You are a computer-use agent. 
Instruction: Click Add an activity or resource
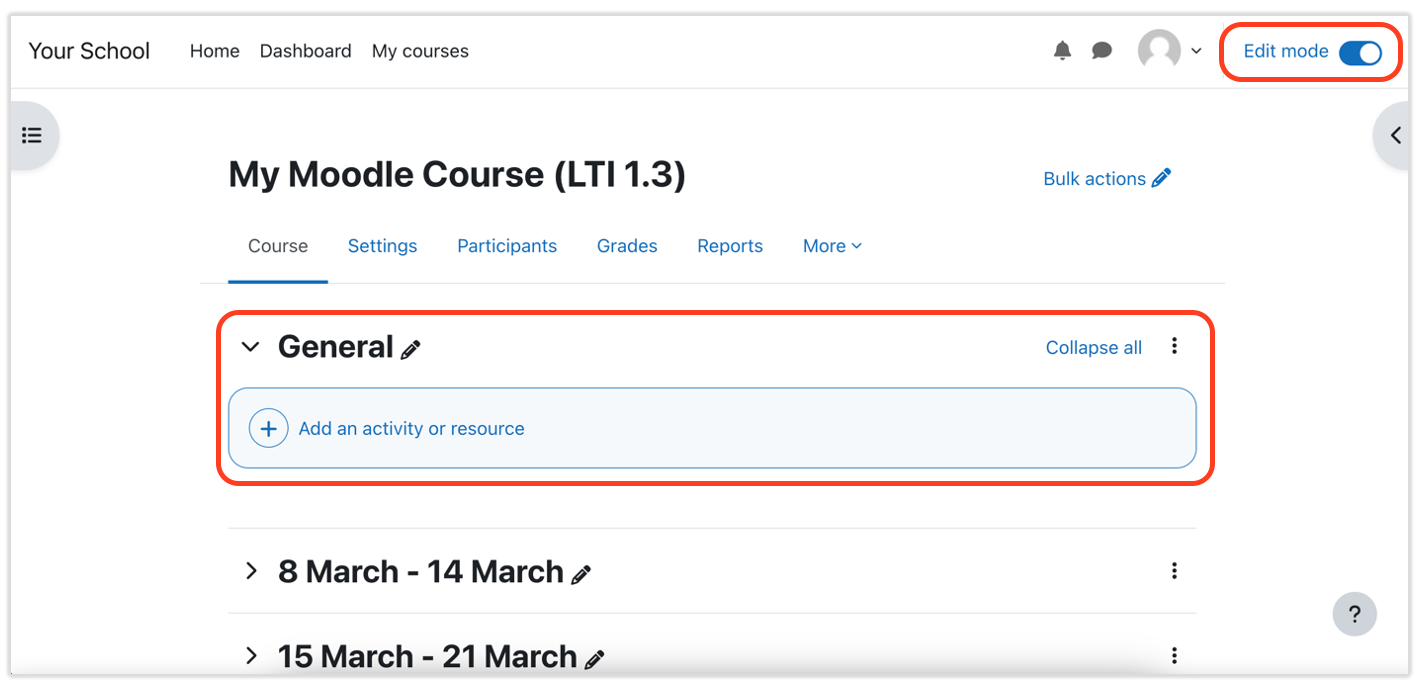coord(411,428)
